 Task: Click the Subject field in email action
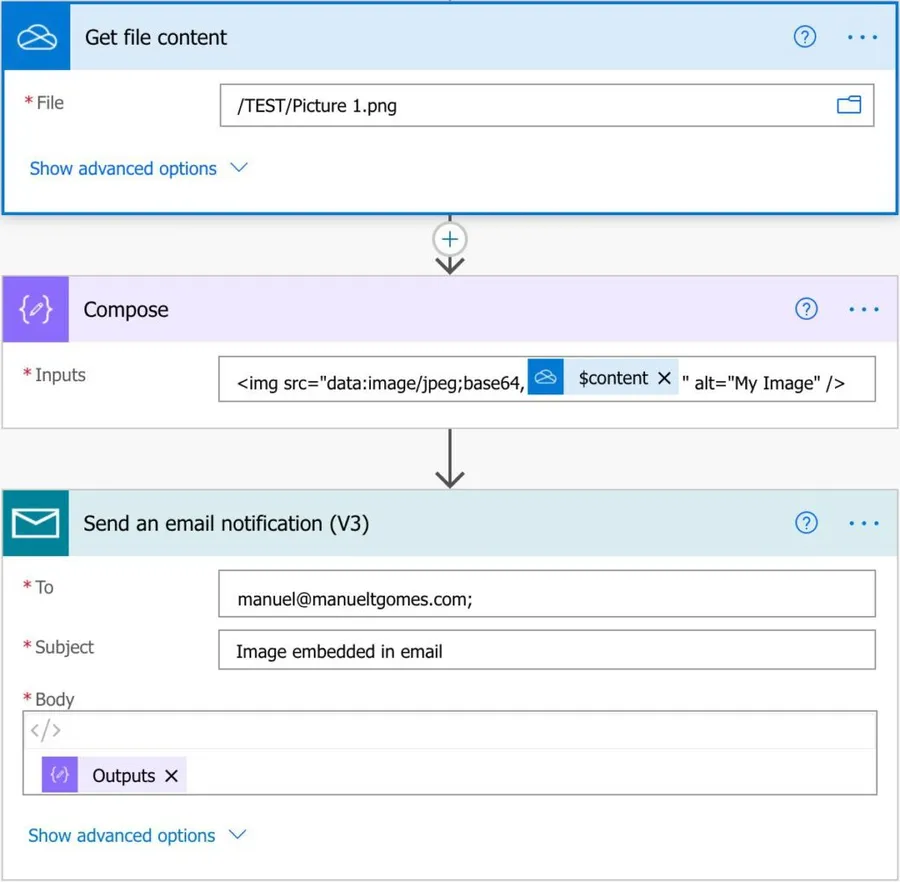546,651
